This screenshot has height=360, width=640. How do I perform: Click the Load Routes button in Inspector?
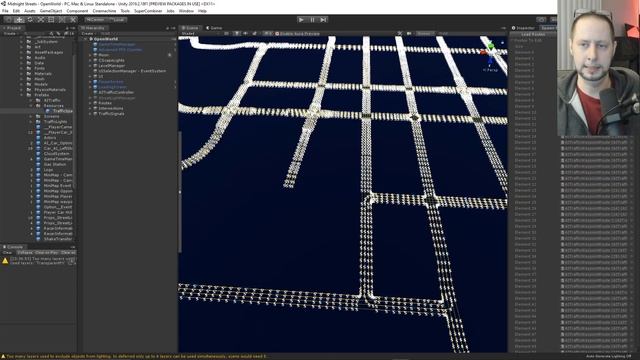click(533, 35)
